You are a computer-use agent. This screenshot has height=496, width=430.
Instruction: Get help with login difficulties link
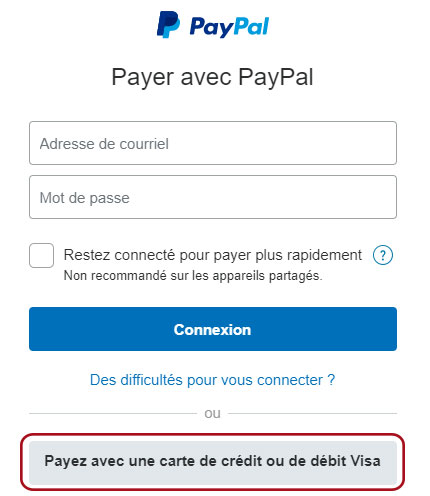coord(212,380)
